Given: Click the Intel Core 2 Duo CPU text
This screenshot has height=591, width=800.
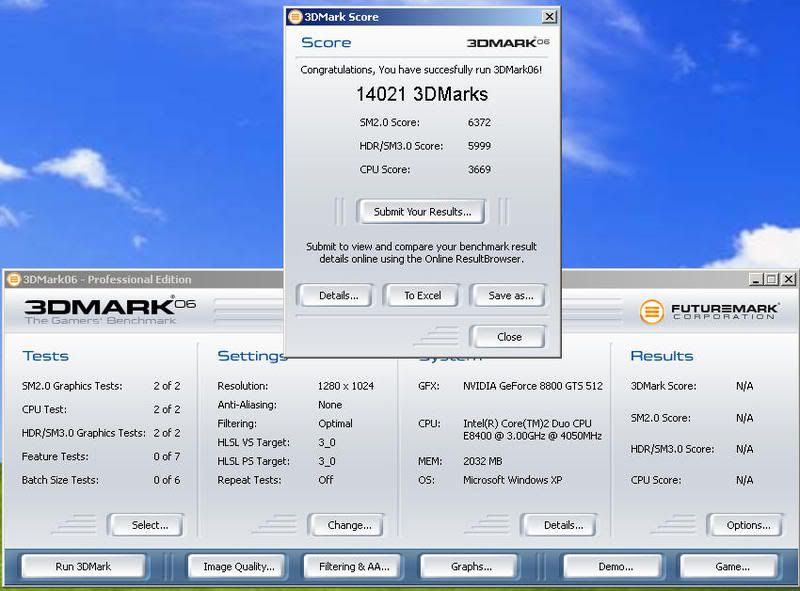Looking at the screenshot, I should [x=532, y=430].
